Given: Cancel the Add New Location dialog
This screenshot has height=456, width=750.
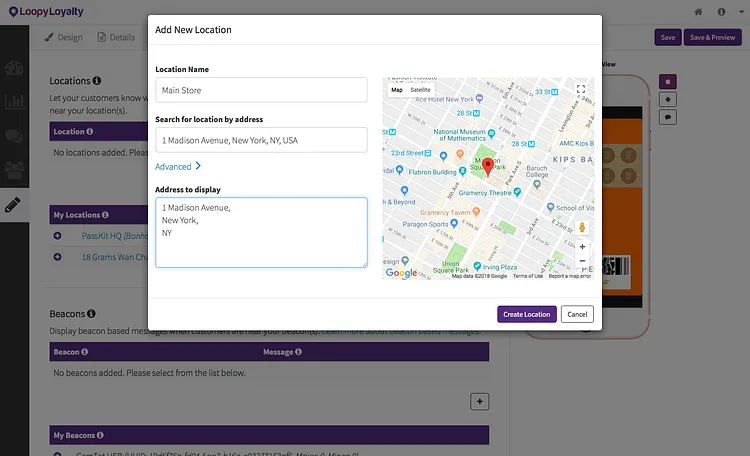Looking at the screenshot, I should click(577, 314).
